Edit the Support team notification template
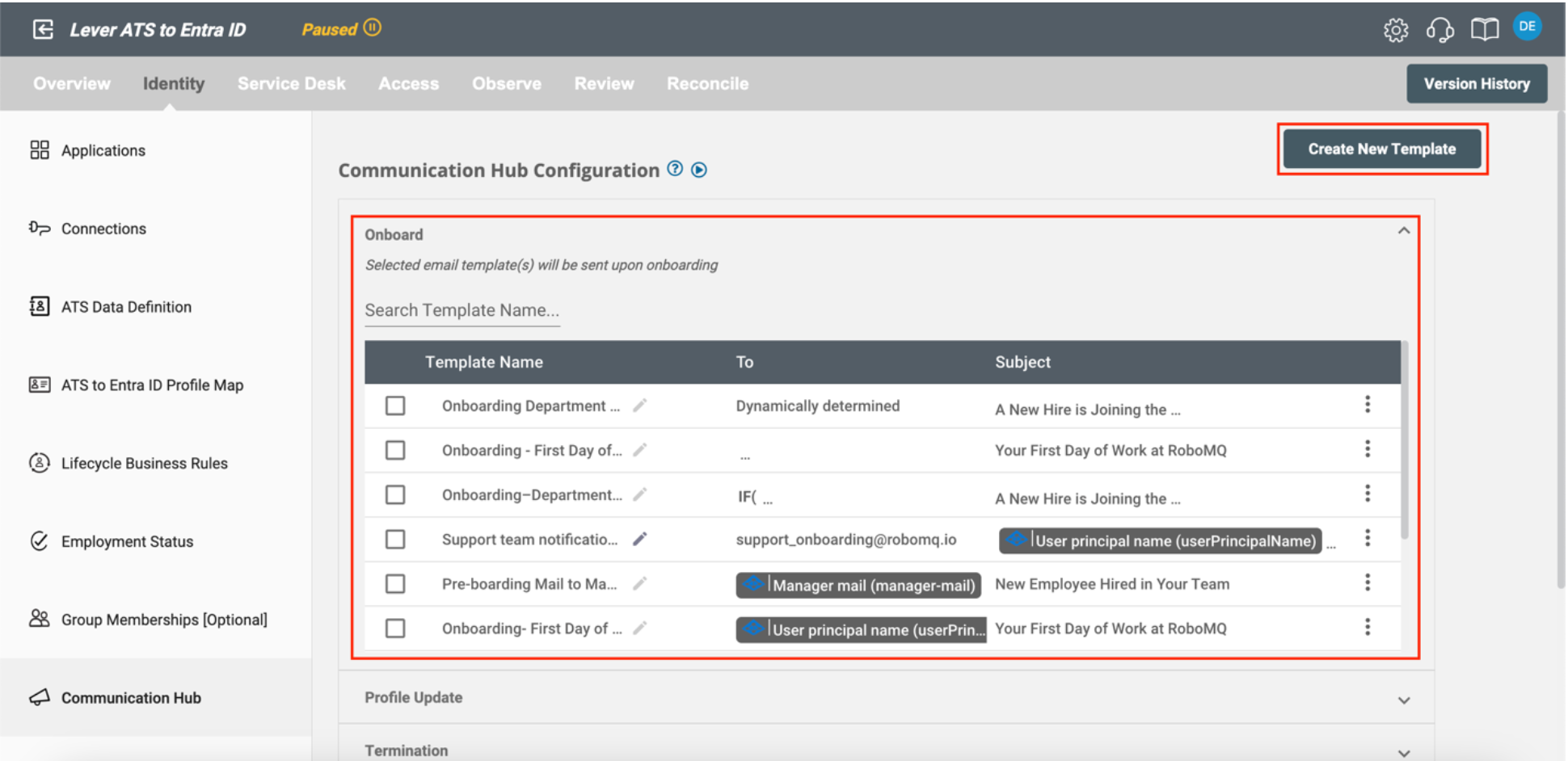The image size is (1568, 761). 639,539
